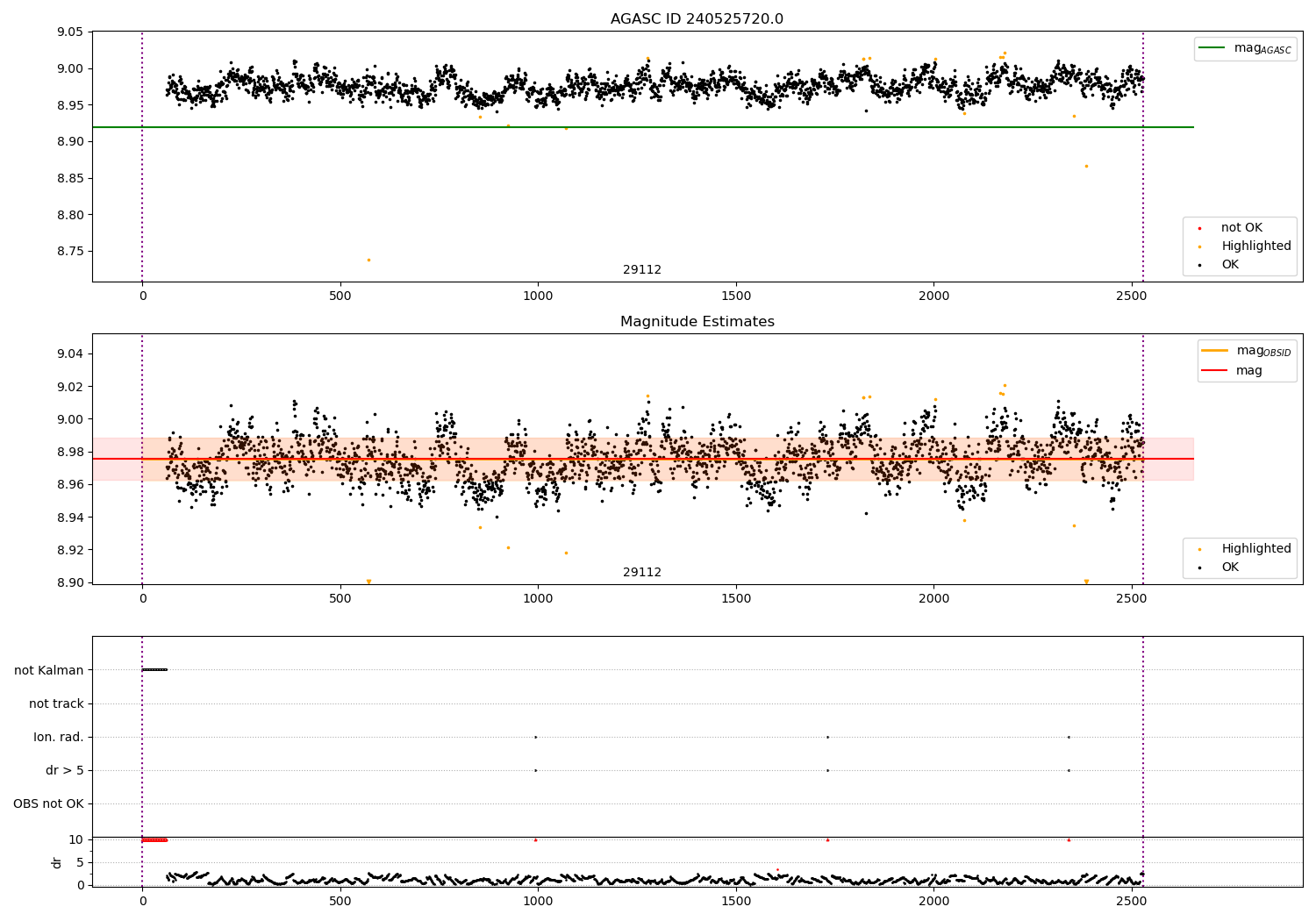Click the red triangle marker near x=1000 in the dr panel
This screenshot has width=1316, height=921.
click(535, 839)
